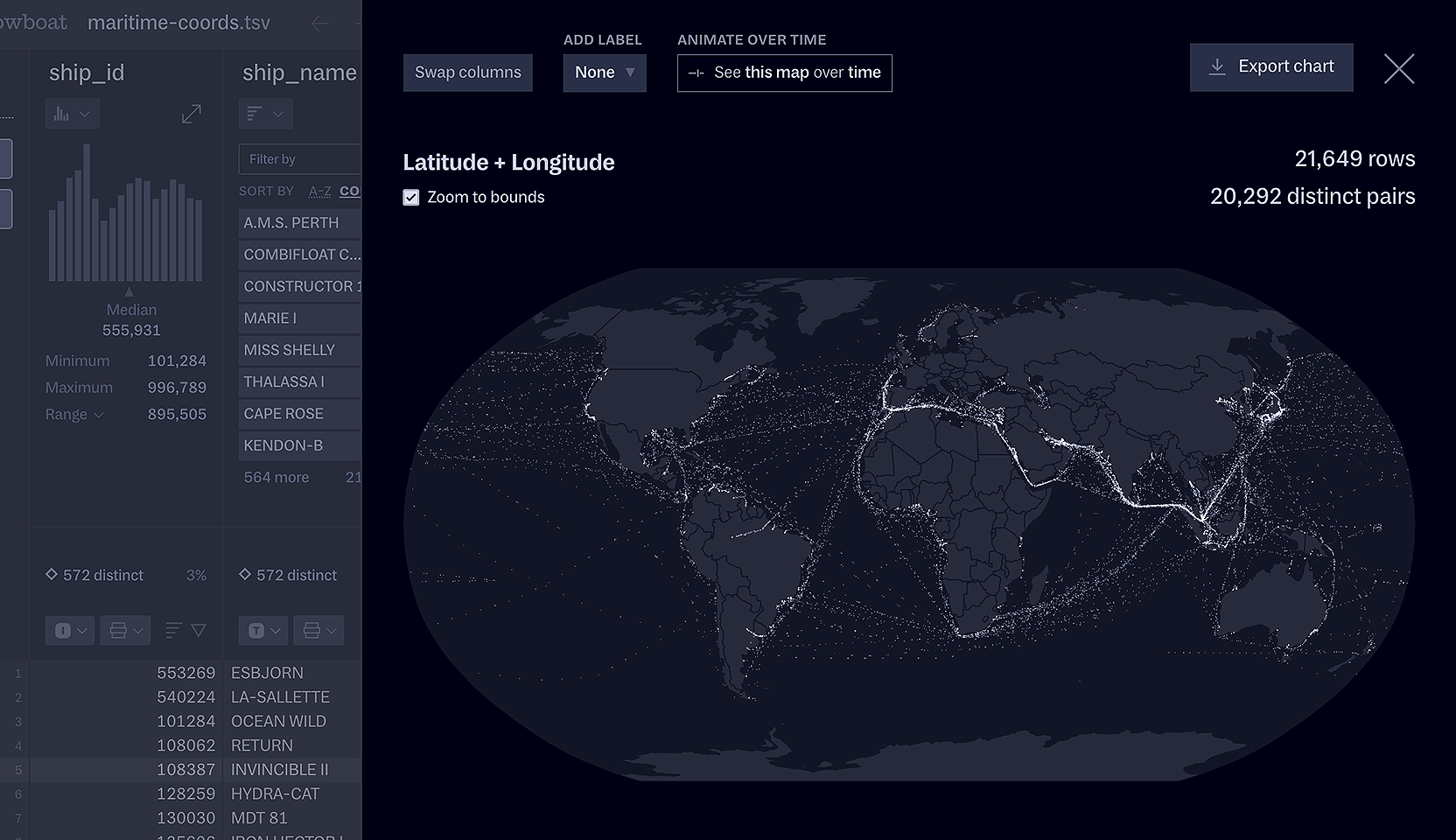Click the expand arrow icon above ship_id histogram
1456x840 pixels.
192,114
